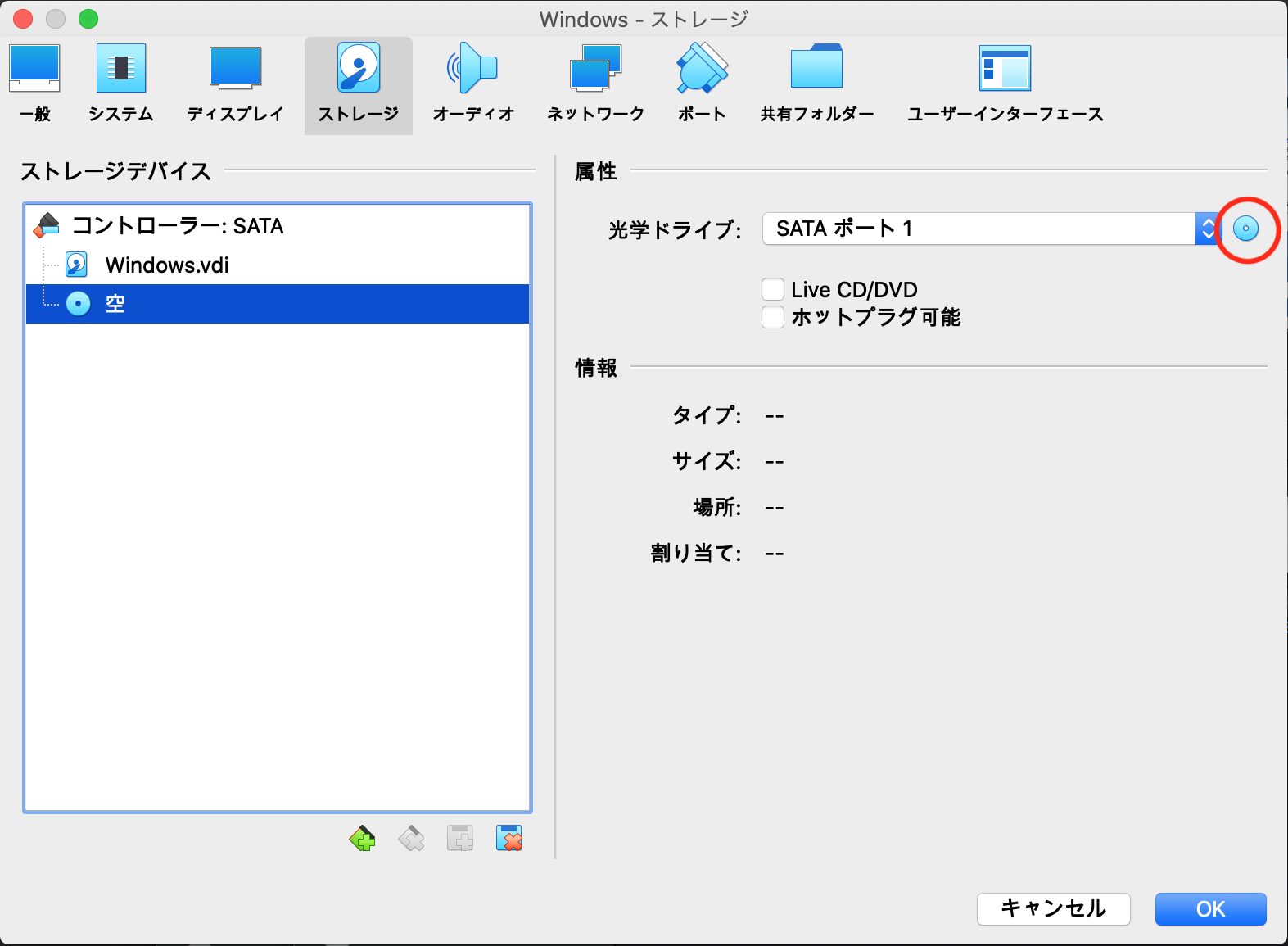
Task: Open the 共有フォルダー tab
Action: click(x=817, y=85)
